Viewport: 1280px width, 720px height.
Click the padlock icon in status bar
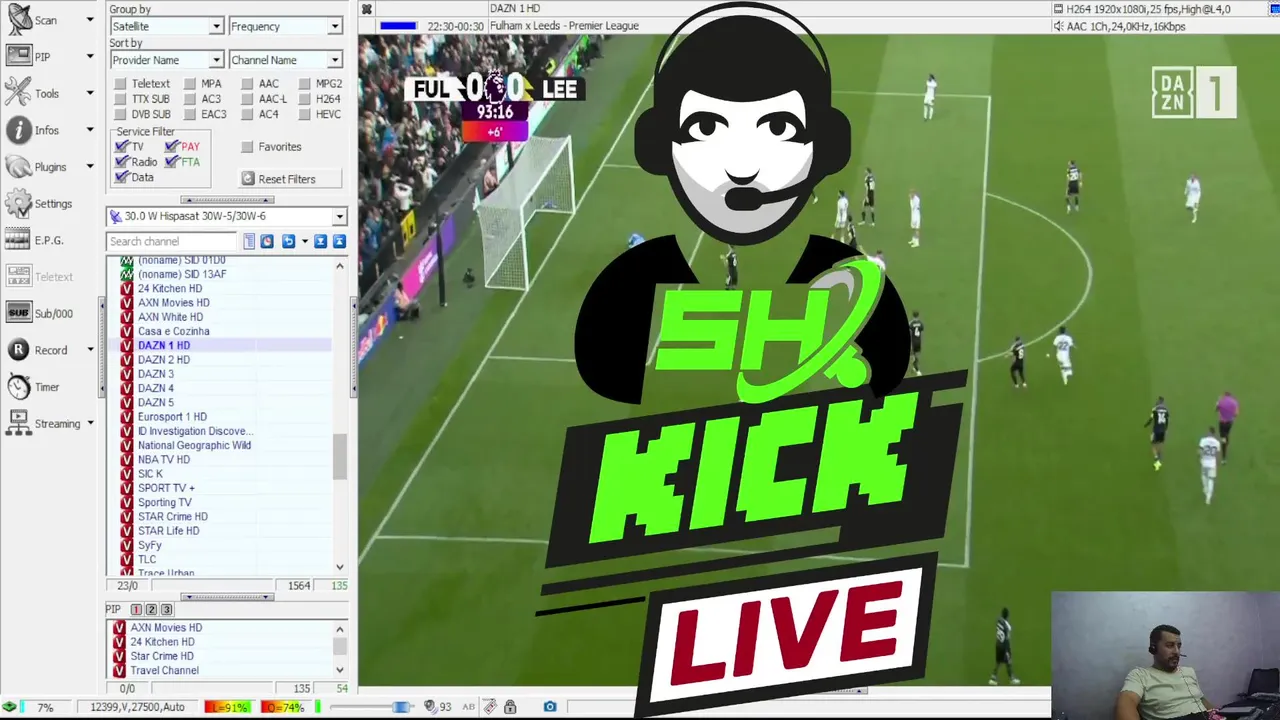tap(510, 707)
